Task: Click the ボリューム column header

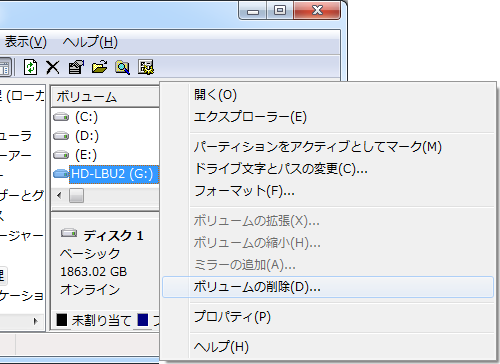Action: (105, 97)
